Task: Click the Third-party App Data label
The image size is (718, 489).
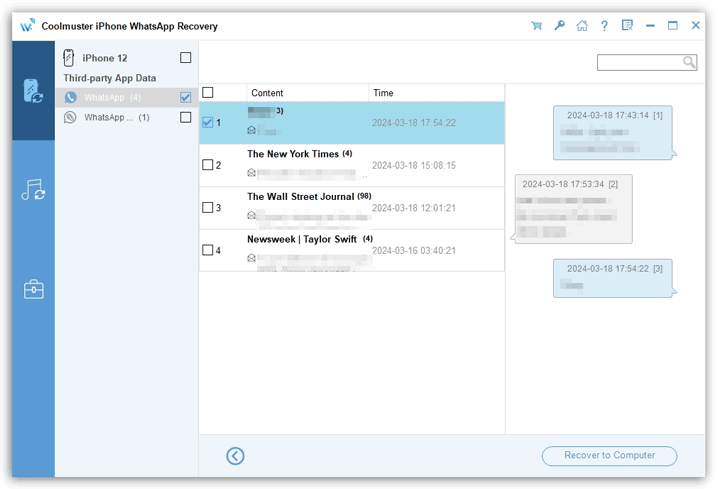Action: [x=110, y=78]
